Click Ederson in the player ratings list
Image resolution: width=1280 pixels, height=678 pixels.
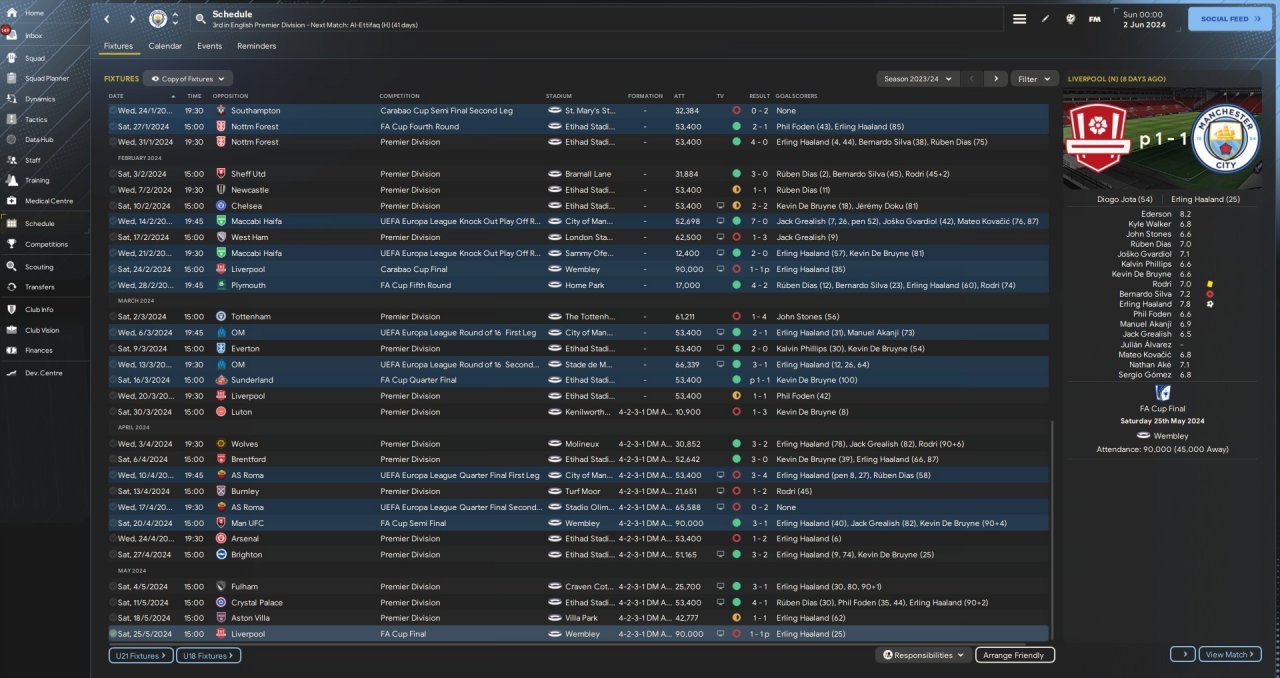pyautogui.click(x=1156, y=213)
